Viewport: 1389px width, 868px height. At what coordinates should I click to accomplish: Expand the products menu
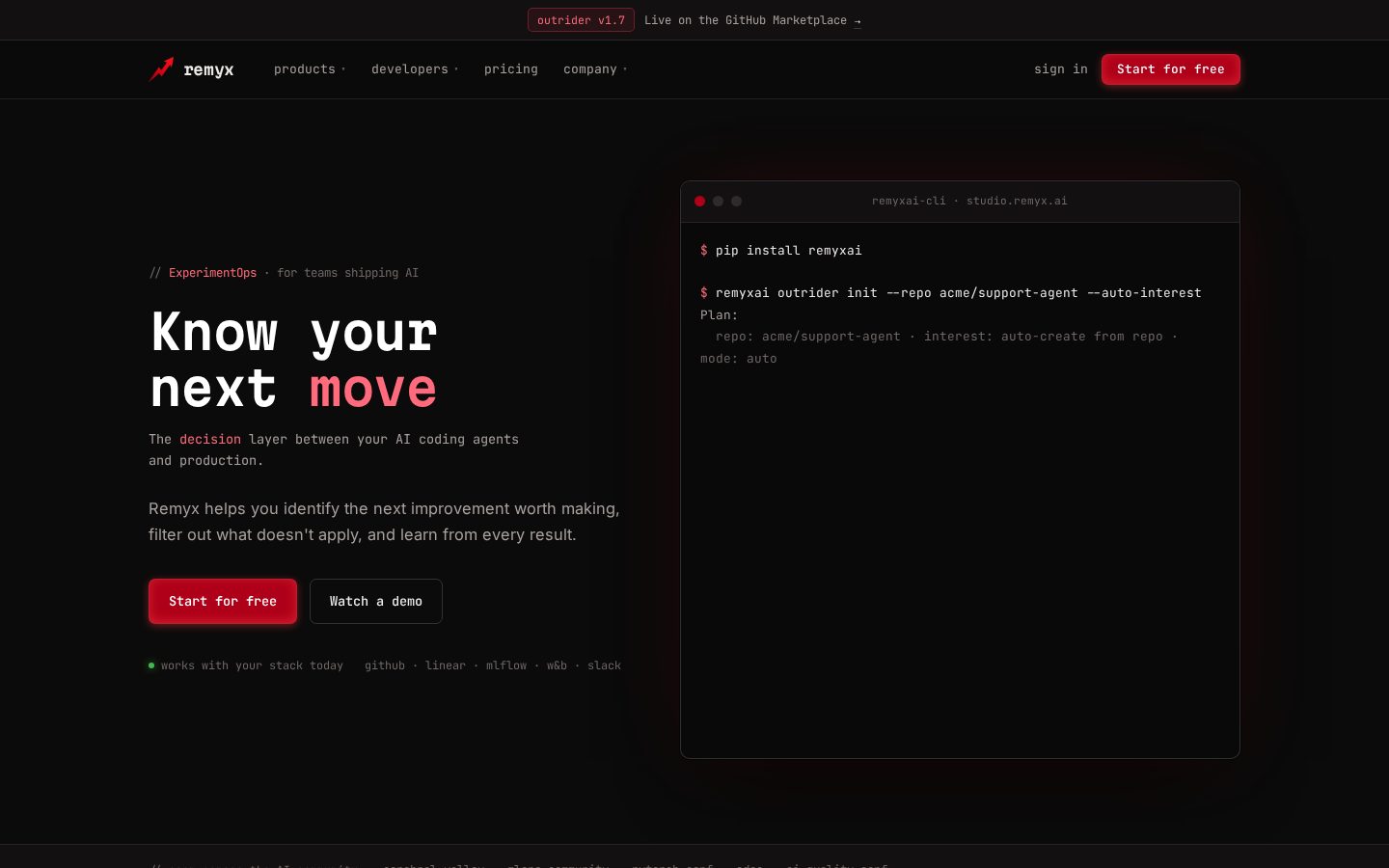[x=309, y=69]
